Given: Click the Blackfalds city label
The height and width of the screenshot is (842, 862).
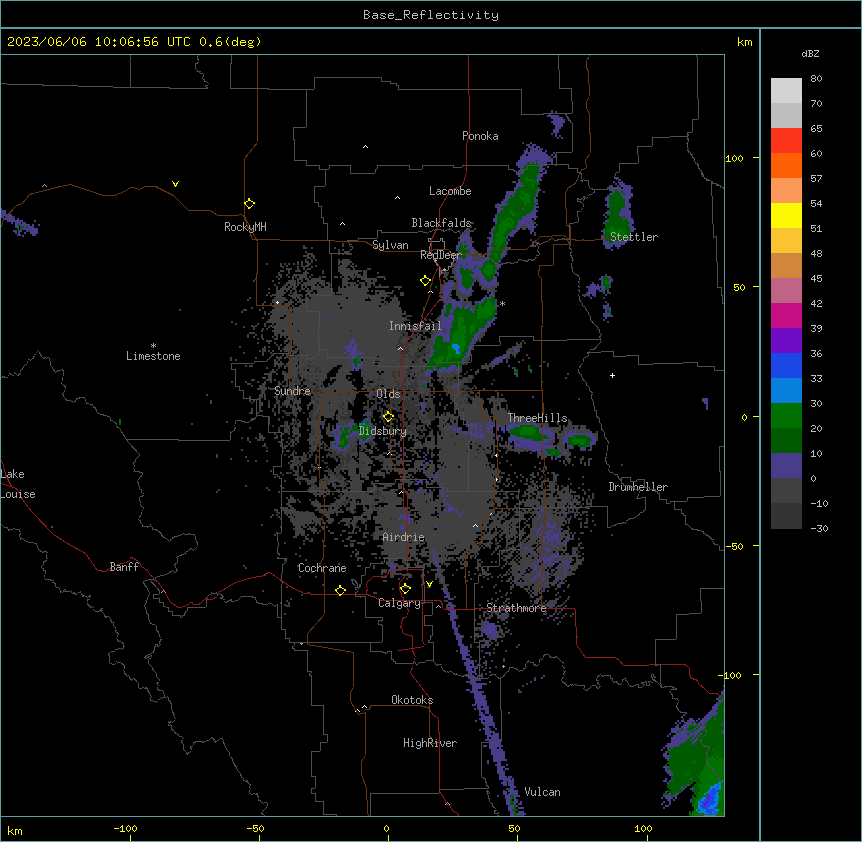Looking at the screenshot, I should 441,223.
